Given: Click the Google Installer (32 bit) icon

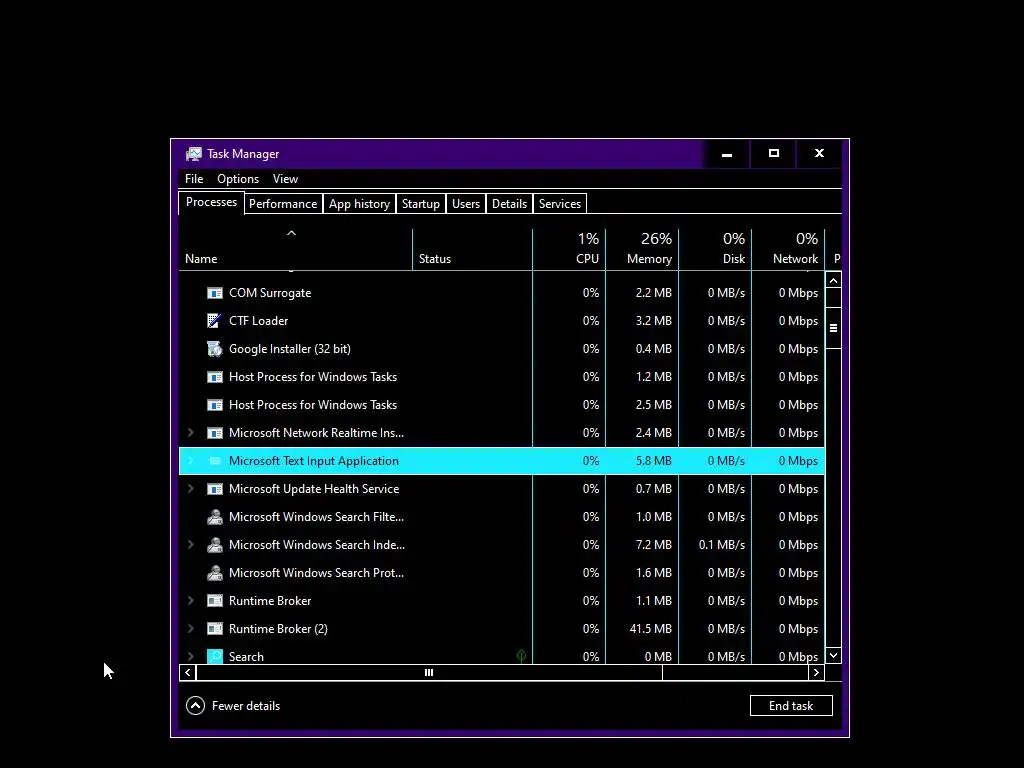Looking at the screenshot, I should tap(214, 349).
